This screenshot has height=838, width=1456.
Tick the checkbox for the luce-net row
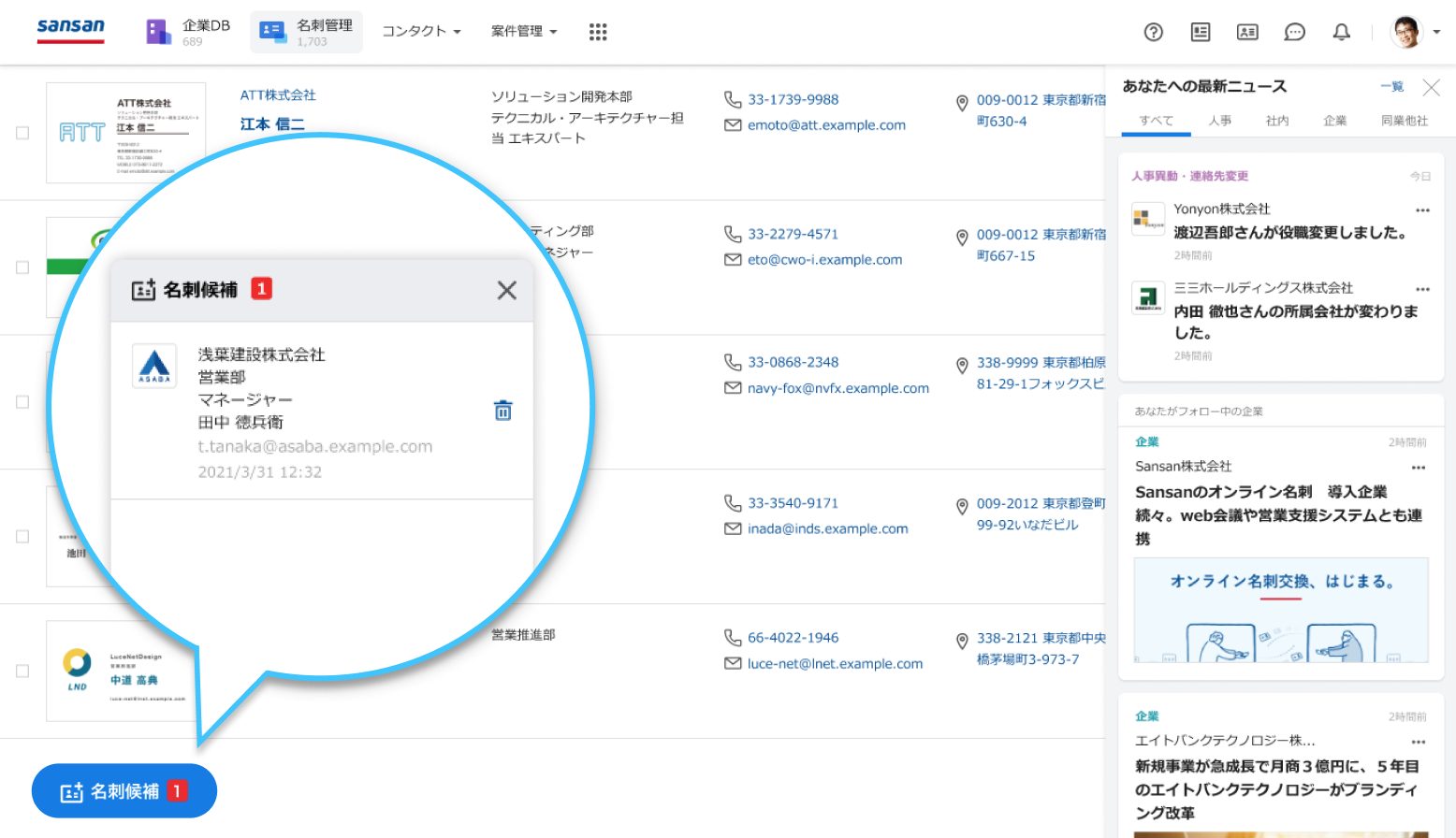[x=22, y=672]
